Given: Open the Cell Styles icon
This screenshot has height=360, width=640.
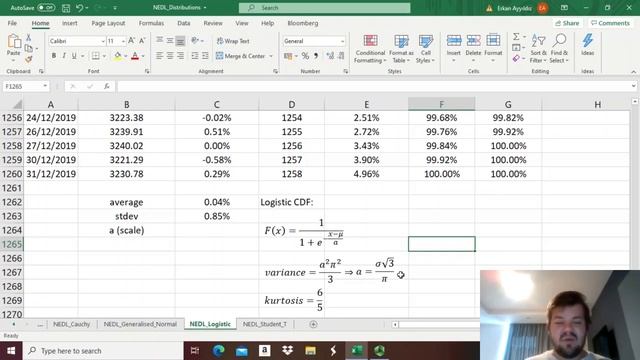Looking at the screenshot, I should pos(425,41).
